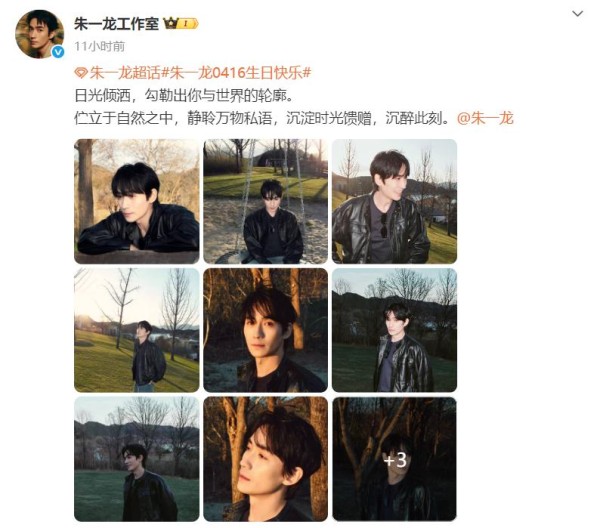Screen dimensions: 600x528
Task: Open photo of man sitting on swing
Action: (266, 201)
